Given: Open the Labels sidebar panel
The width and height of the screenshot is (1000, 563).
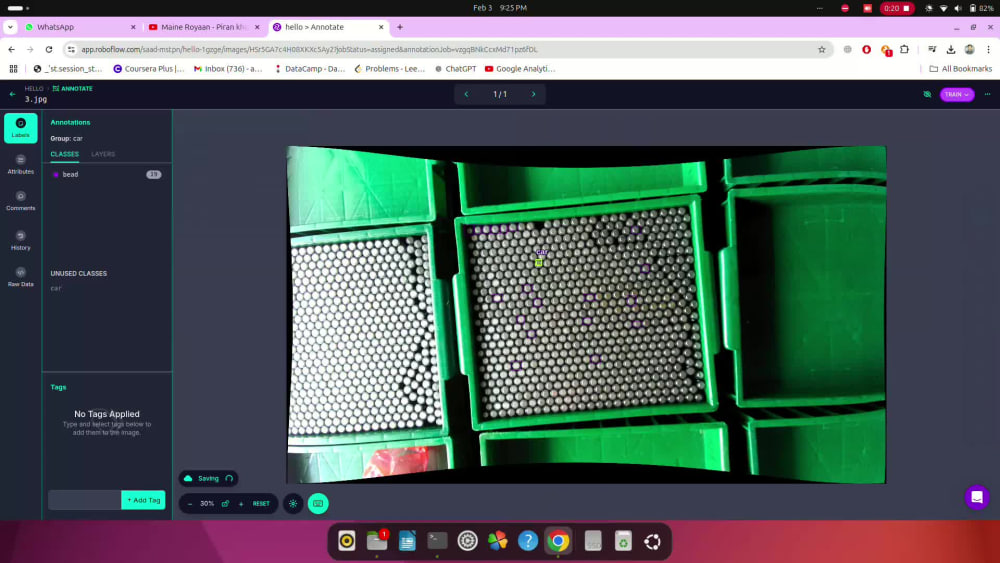Looking at the screenshot, I should [20, 128].
